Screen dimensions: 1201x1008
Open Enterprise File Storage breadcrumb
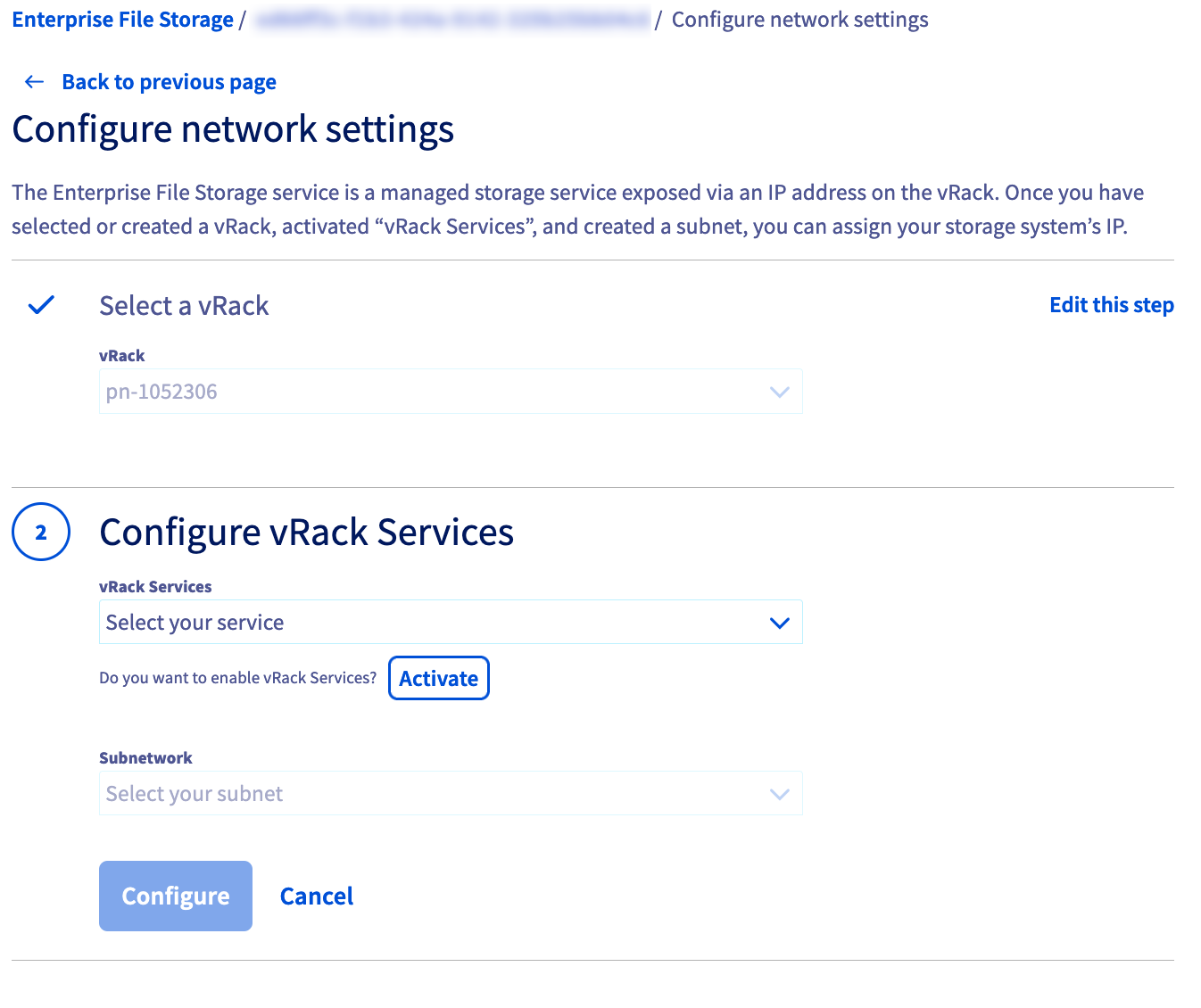[x=122, y=19]
